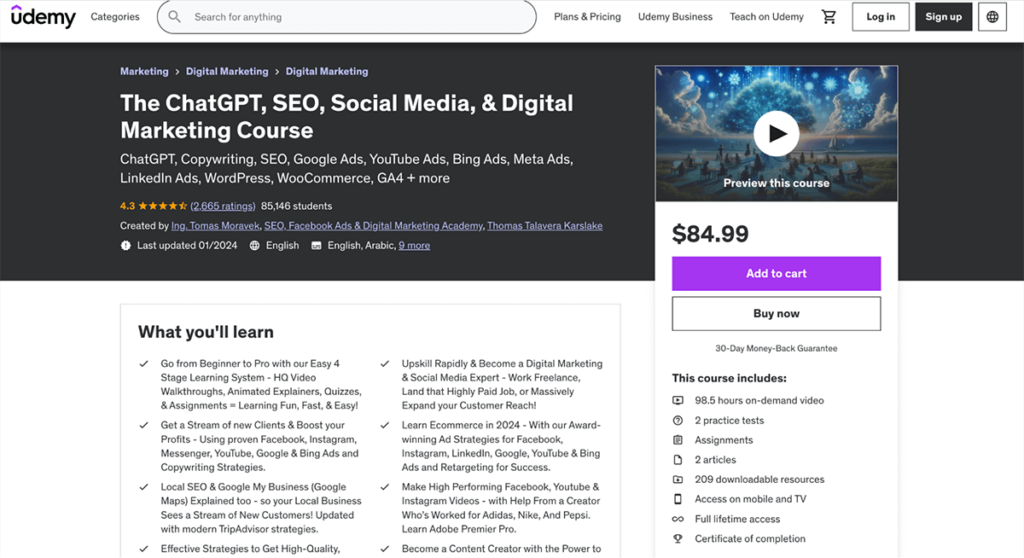Click the 85,146 students text
Viewport: 1024px width, 558px height.
[296, 206]
